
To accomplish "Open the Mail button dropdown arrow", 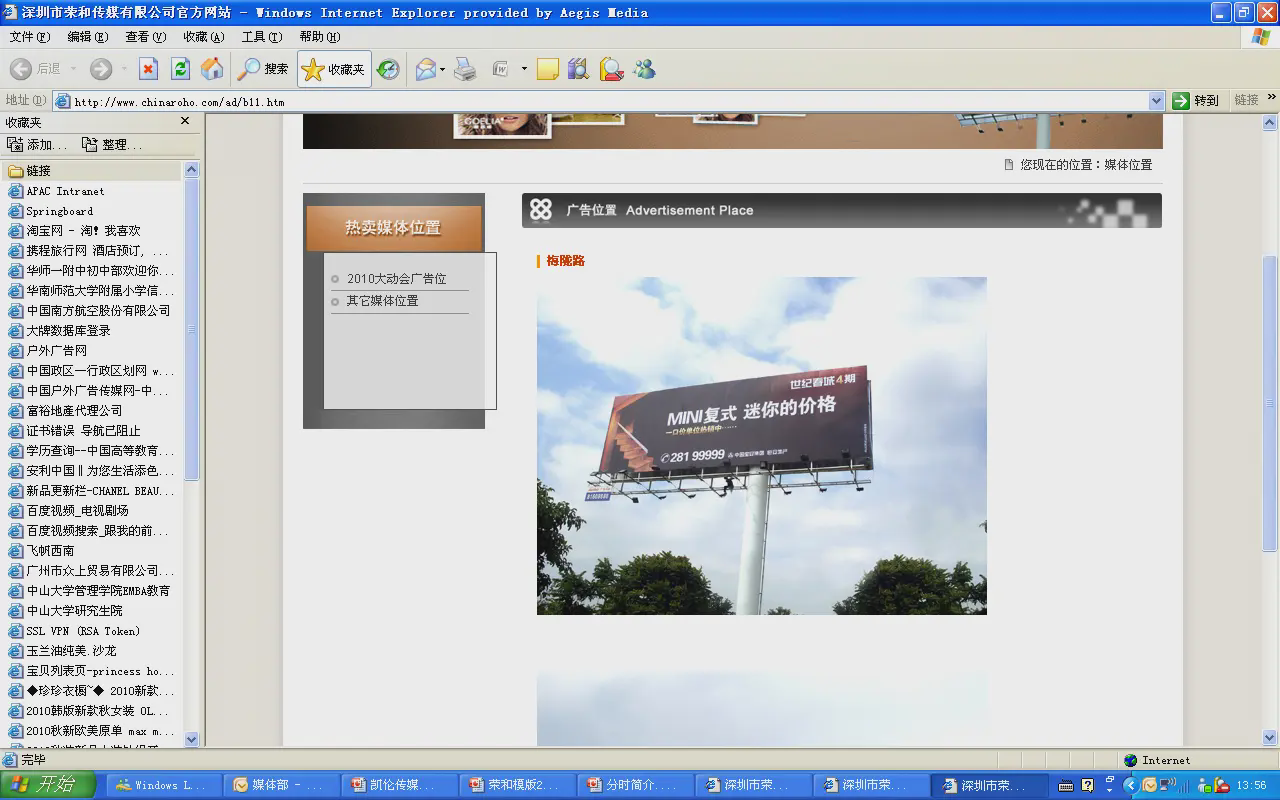I will pyautogui.click(x=443, y=69).
